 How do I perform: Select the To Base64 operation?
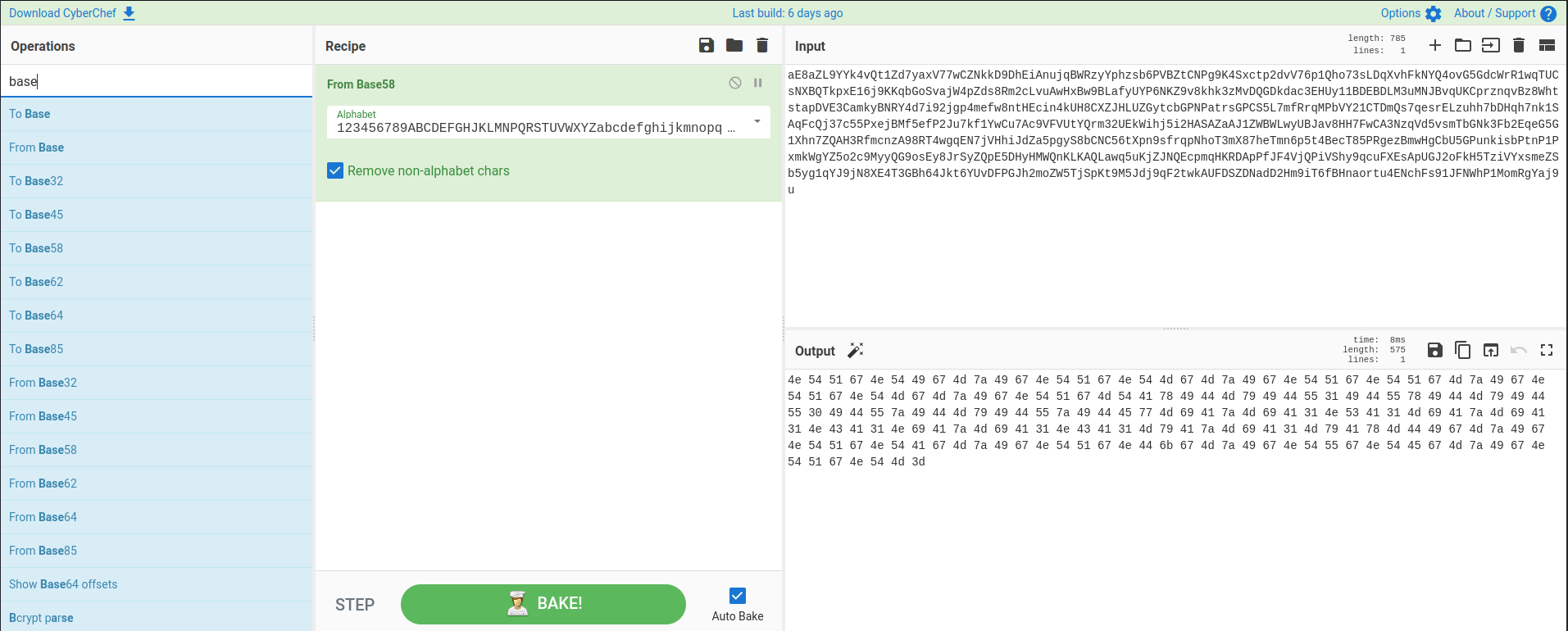pyautogui.click(x=156, y=315)
